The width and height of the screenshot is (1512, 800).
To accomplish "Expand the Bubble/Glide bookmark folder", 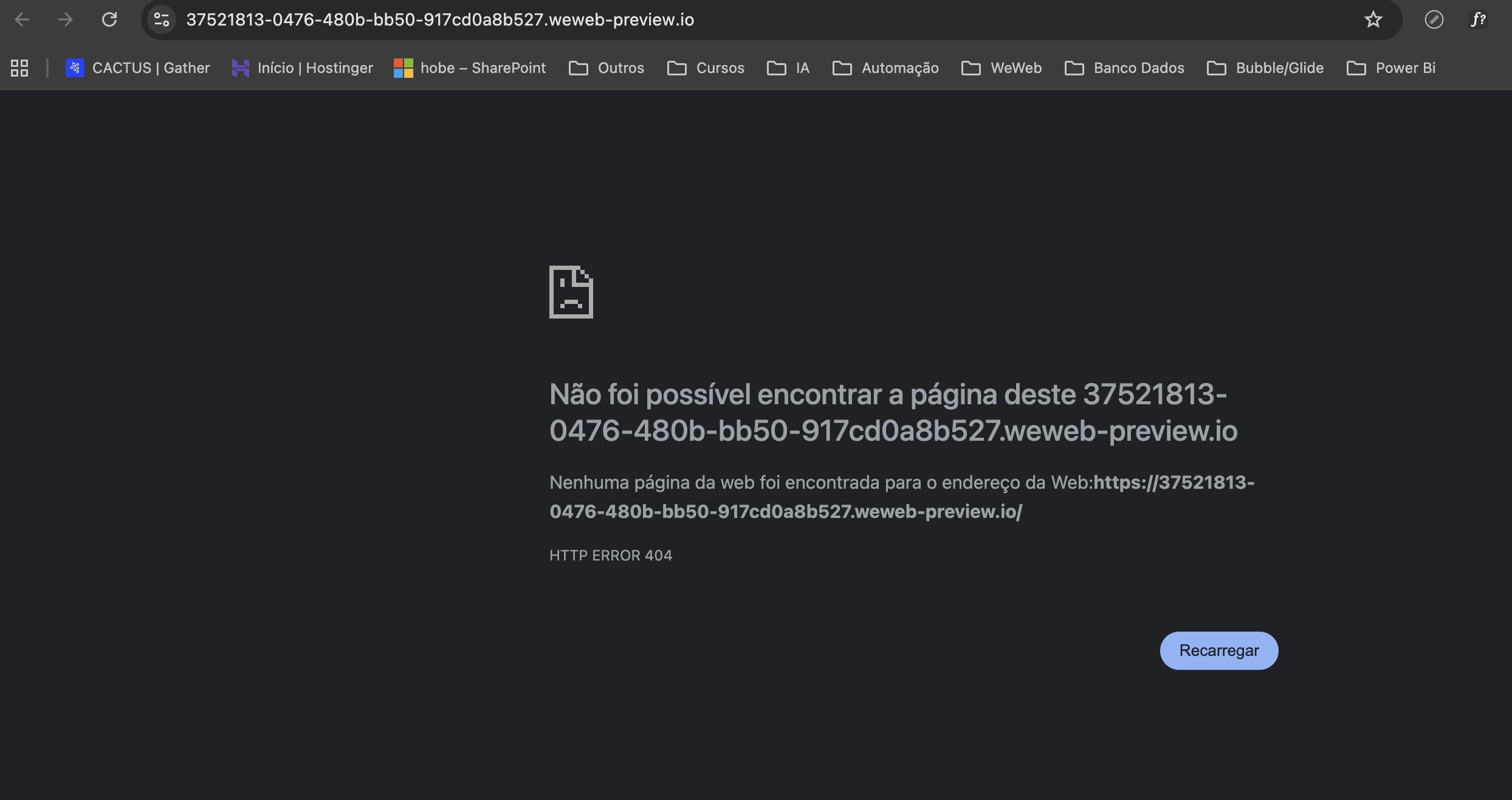I will tap(1265, 67).
